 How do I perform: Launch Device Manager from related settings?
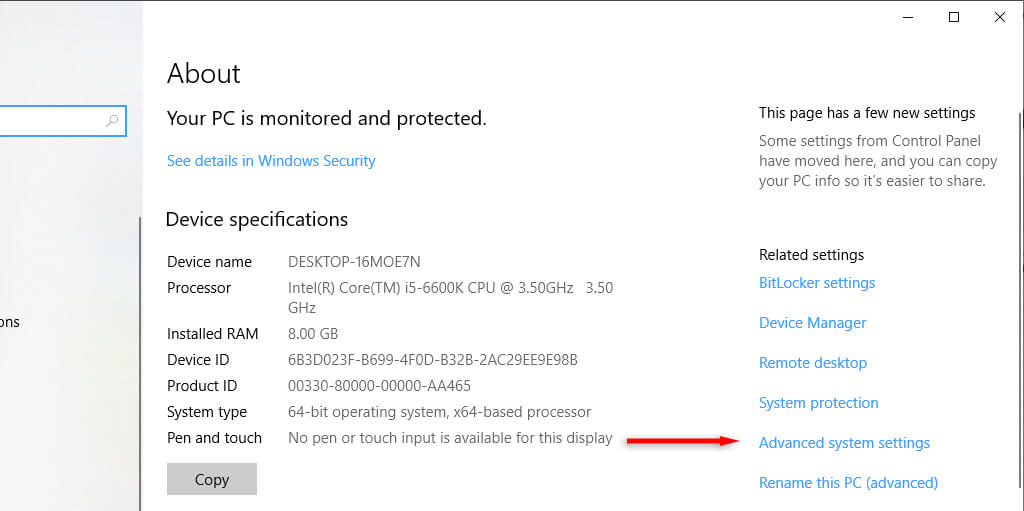pyautogui.click(x=812, y=323)
